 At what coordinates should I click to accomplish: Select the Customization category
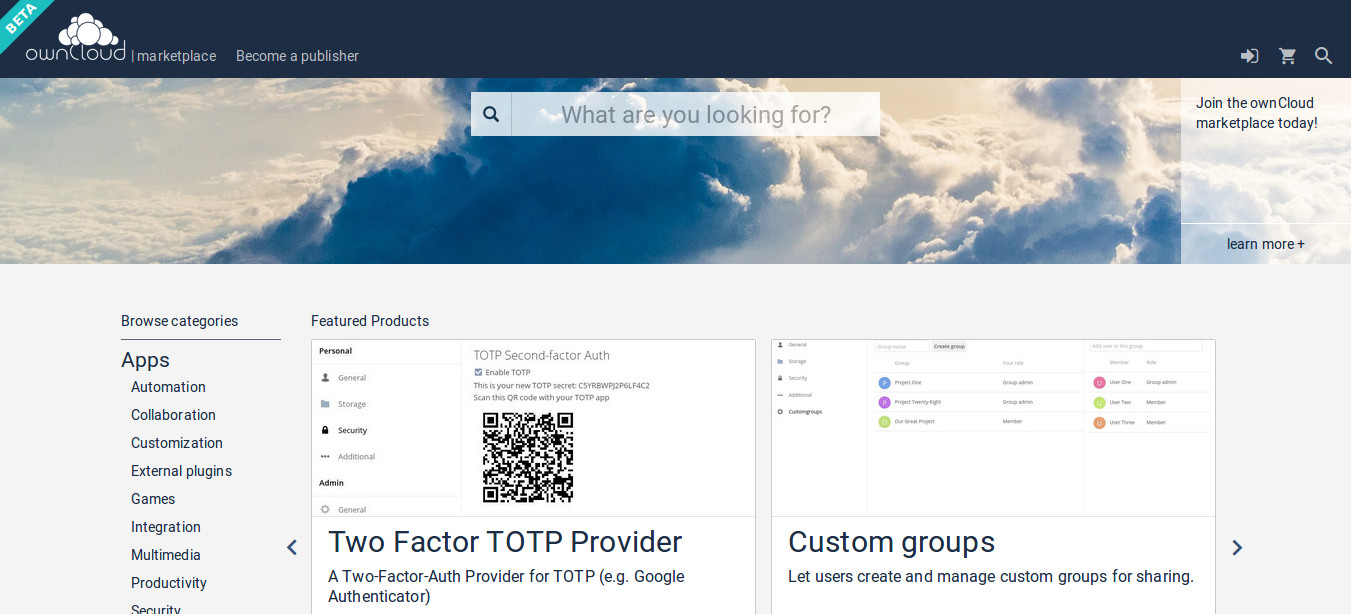coord(177,443)
